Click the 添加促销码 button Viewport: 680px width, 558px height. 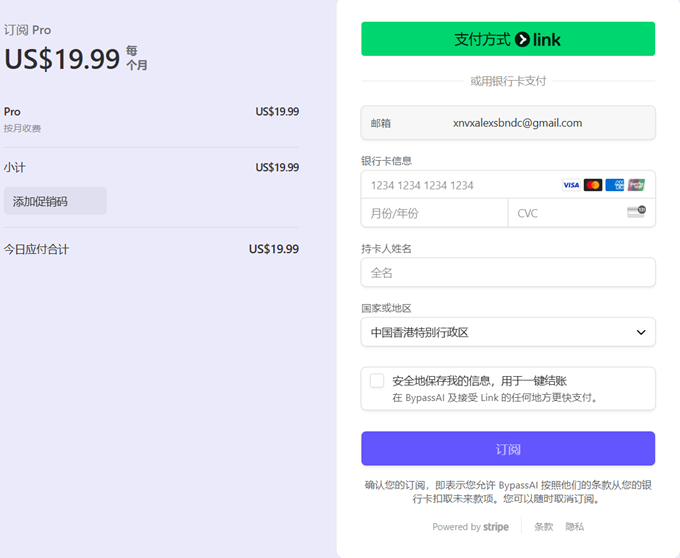coord(55,201)
